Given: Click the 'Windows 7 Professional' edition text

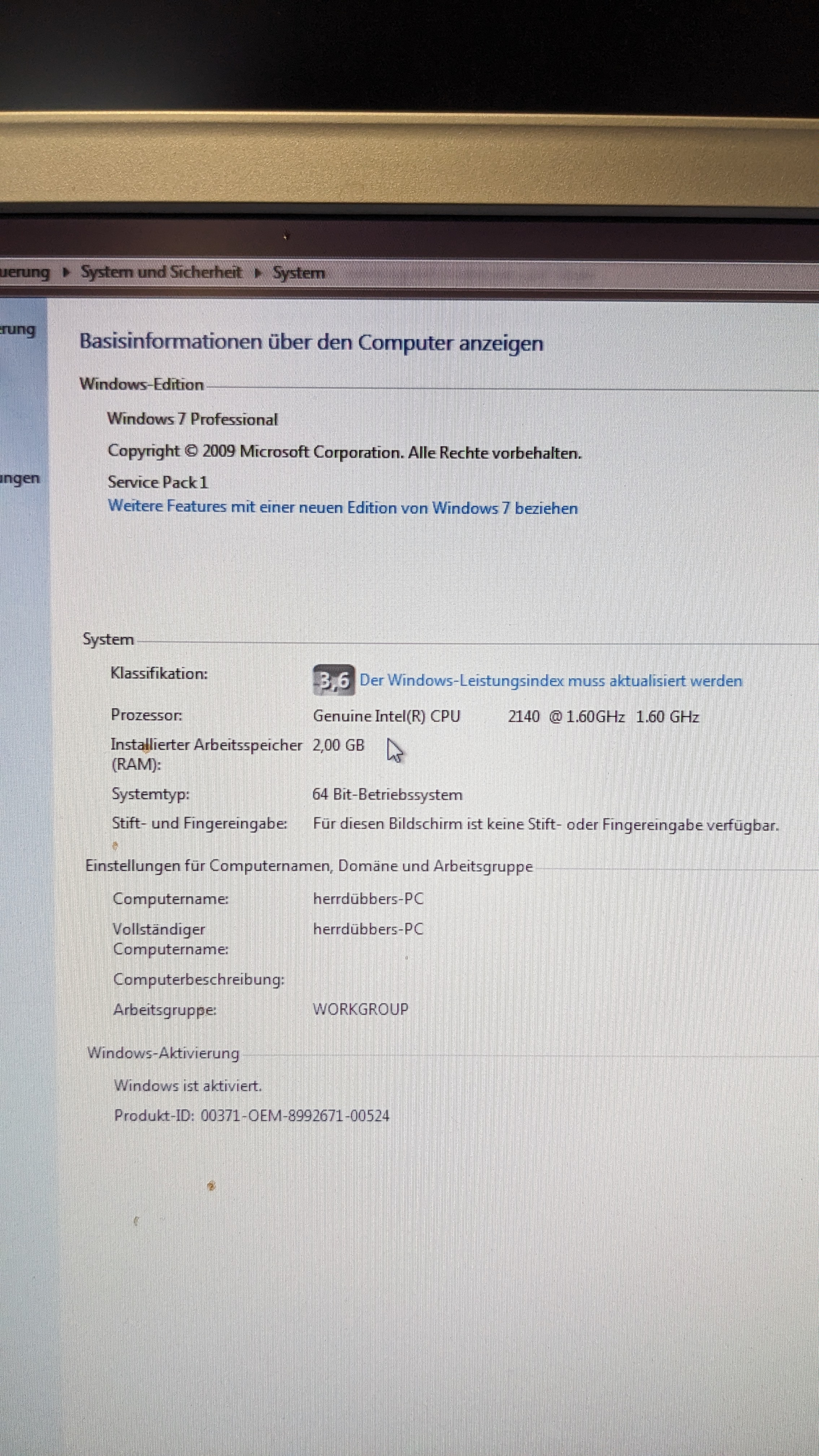Looking at the screenshot, I should 192,419.
